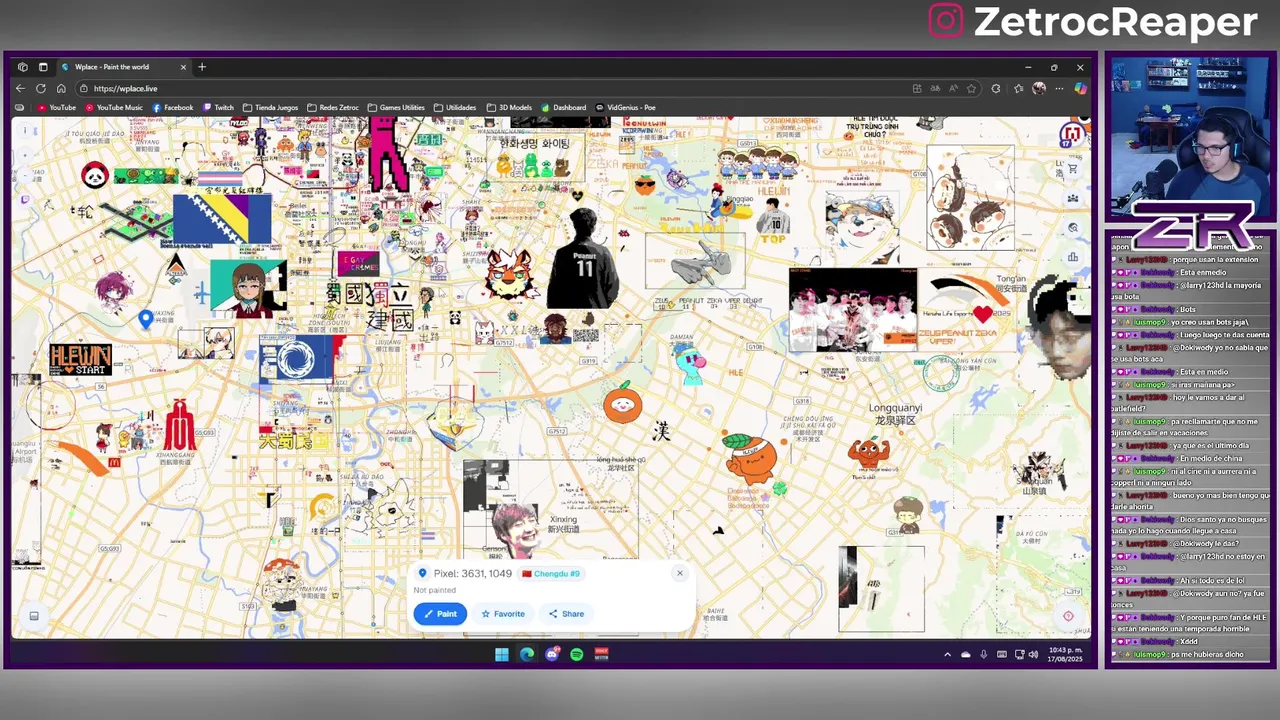
Task: Open the alliance group icon
Action: pyautogui.click(x=1072, y=198)
